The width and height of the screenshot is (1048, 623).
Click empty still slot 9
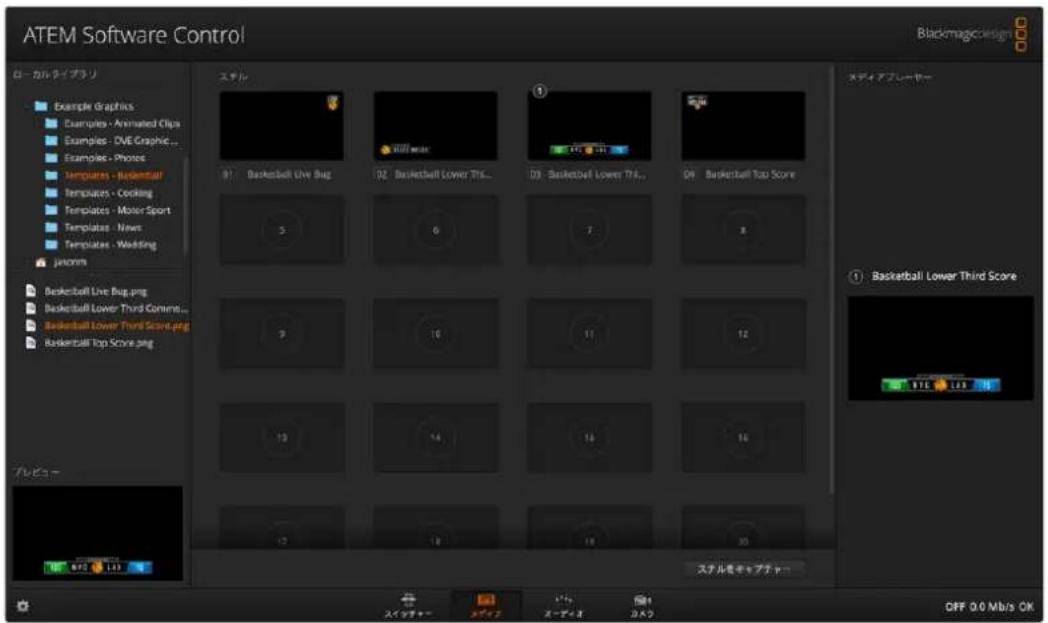tap(281, 334)
